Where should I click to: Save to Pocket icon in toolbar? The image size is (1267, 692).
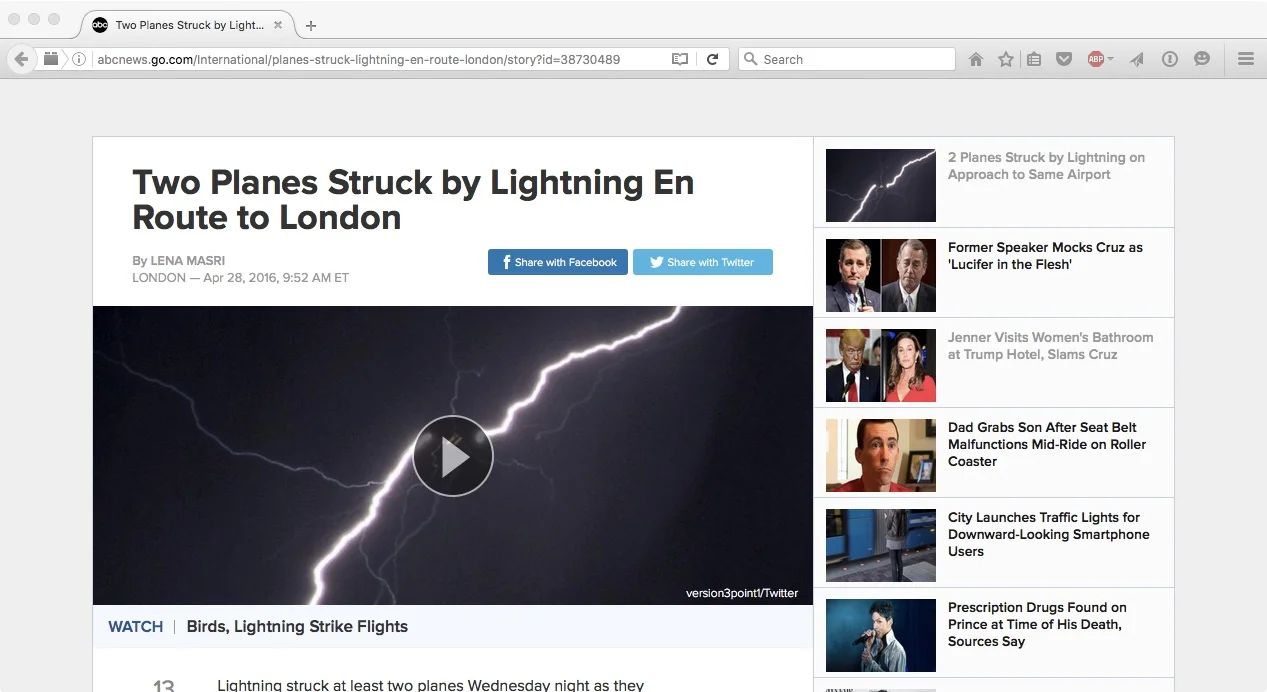(1064, 60)
